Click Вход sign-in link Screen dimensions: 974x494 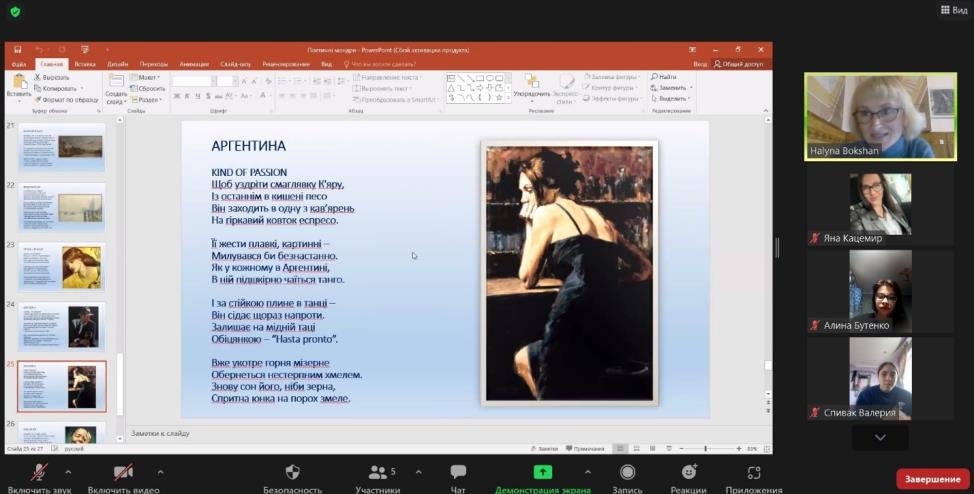(700, 64)
